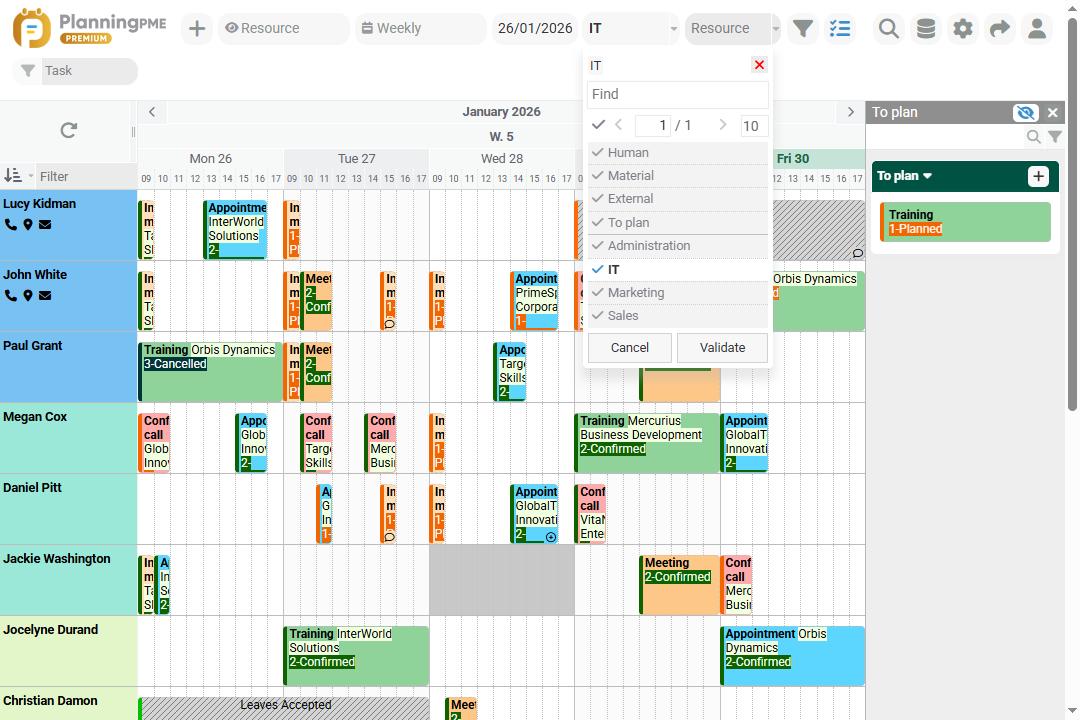Toggle the Administration department option

click(x=678, y=245)
